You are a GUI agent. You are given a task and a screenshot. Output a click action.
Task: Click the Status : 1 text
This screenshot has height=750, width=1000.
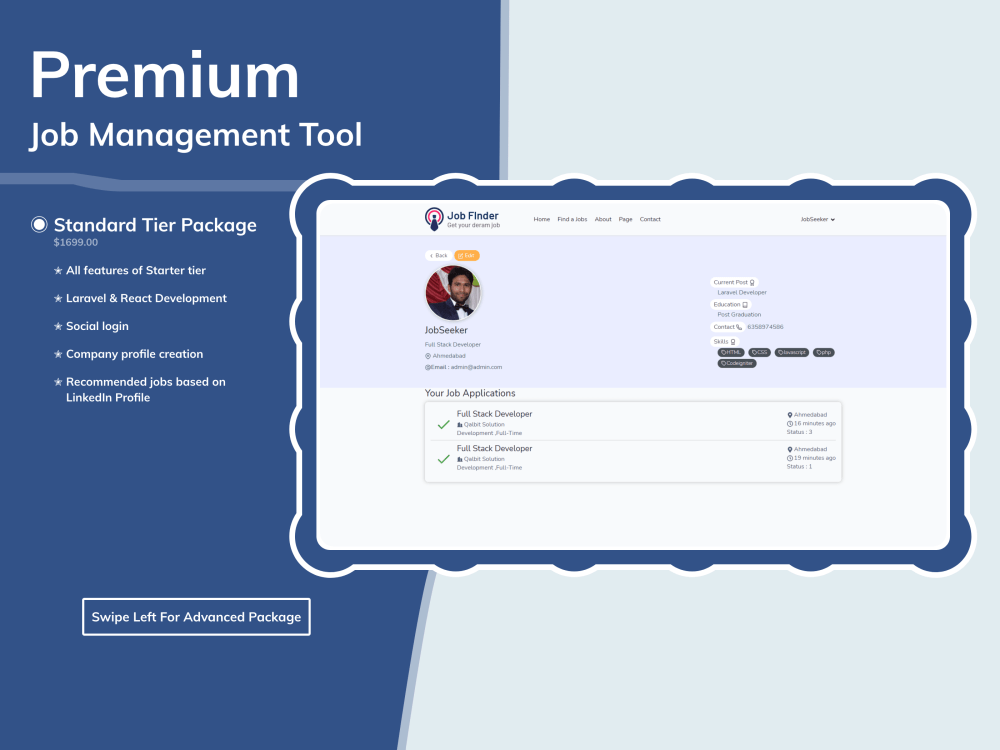click(799, 467)
